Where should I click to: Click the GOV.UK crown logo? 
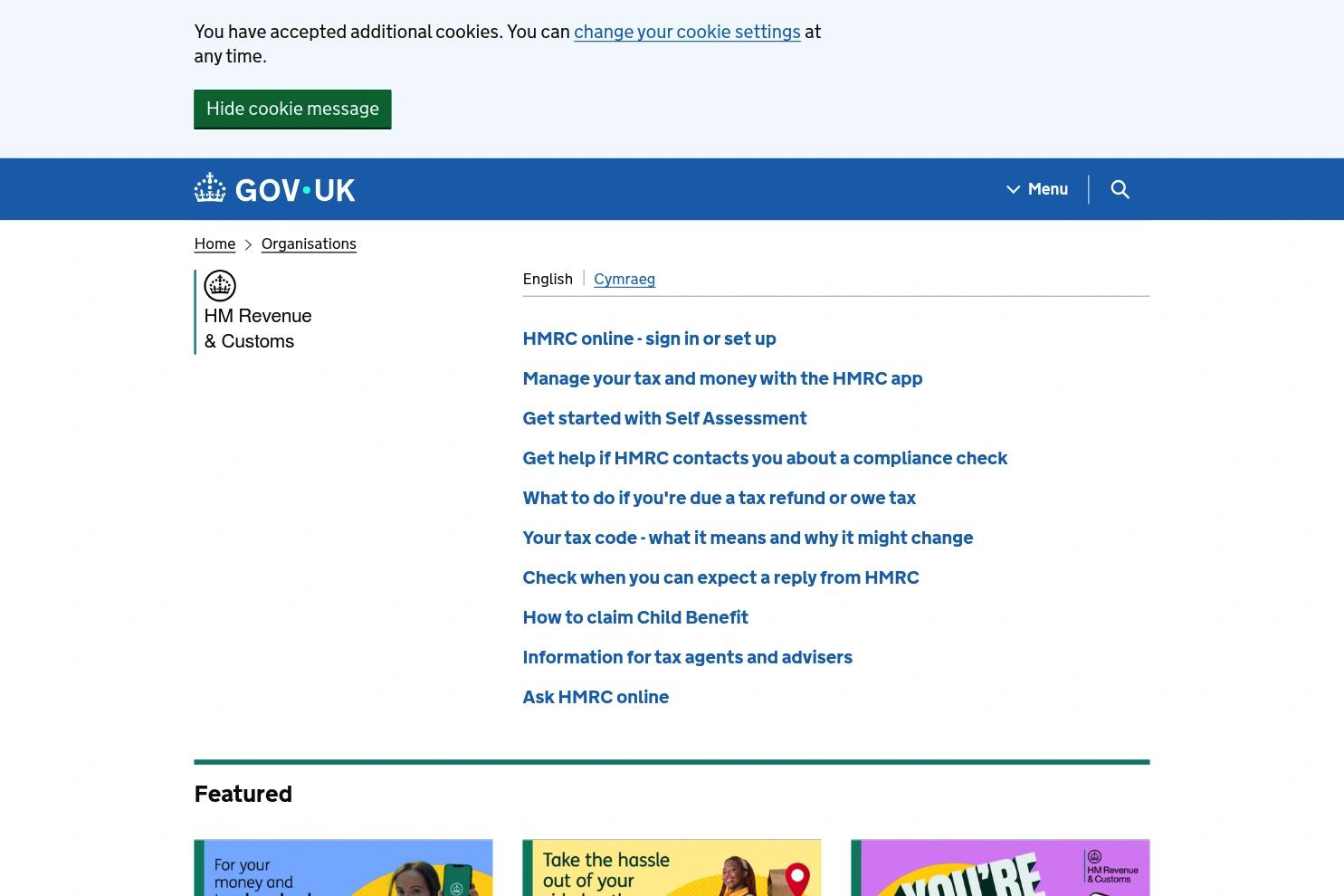tap(274, 189)
